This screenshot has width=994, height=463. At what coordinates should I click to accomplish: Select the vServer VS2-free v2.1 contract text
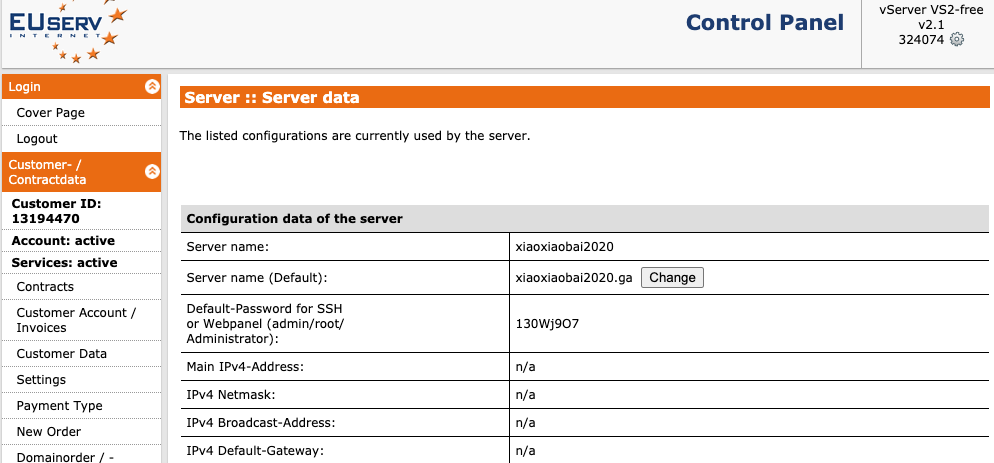pos(931,17)
